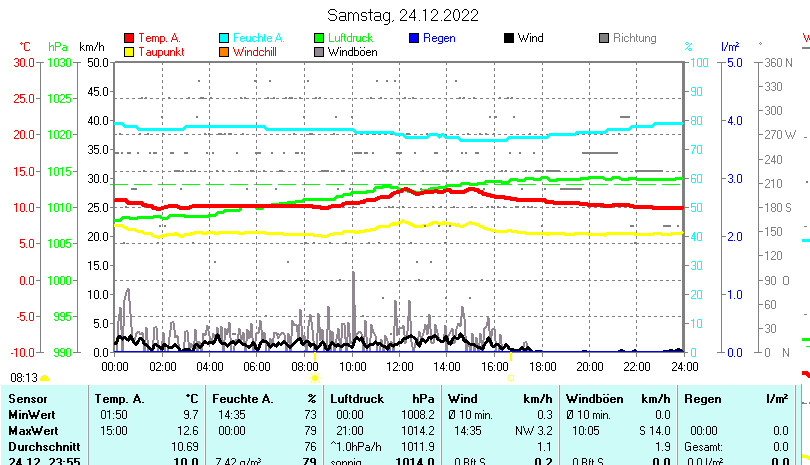Click the gray Windböen legend square

point(320,52)
